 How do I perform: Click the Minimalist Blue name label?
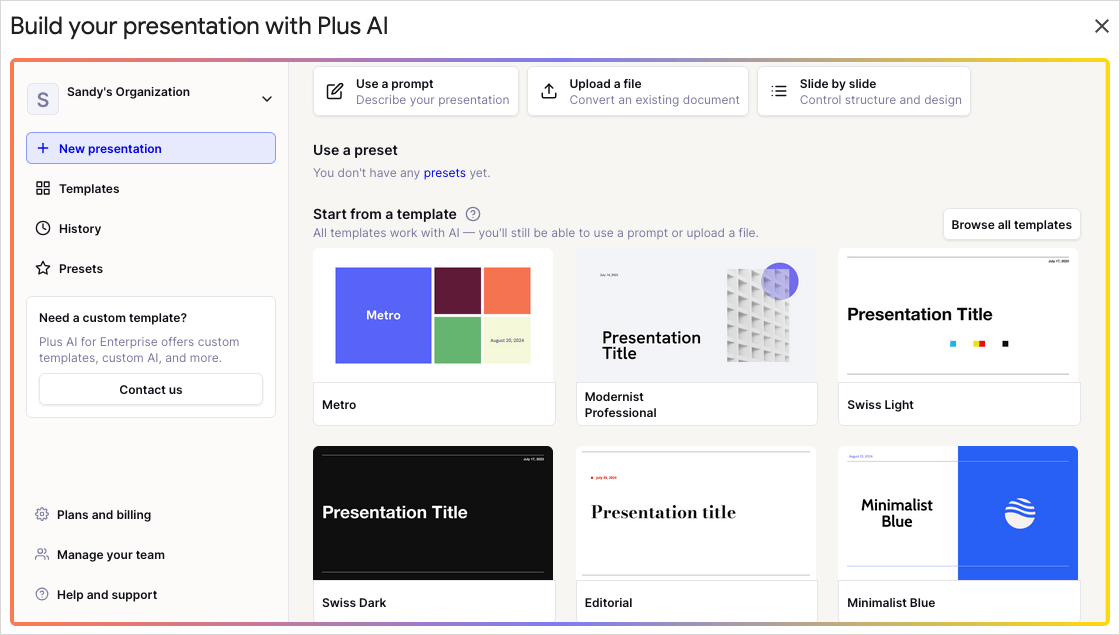coord(891,602)
